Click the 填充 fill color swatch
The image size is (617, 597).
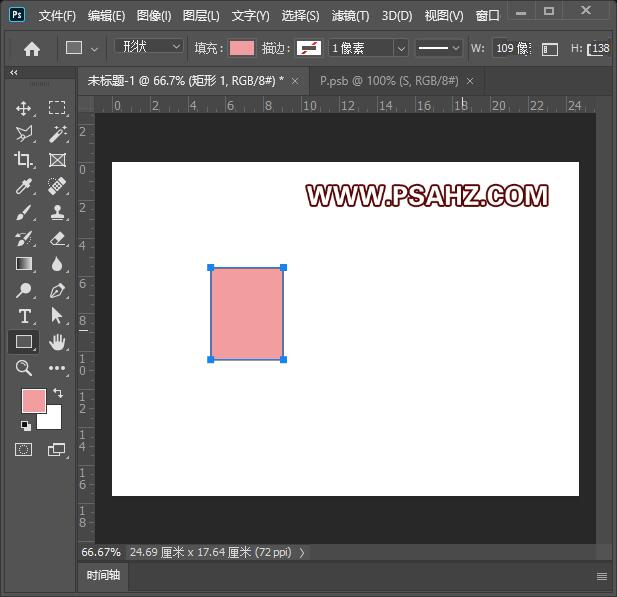pyautogui.click(x=242, y=48)
